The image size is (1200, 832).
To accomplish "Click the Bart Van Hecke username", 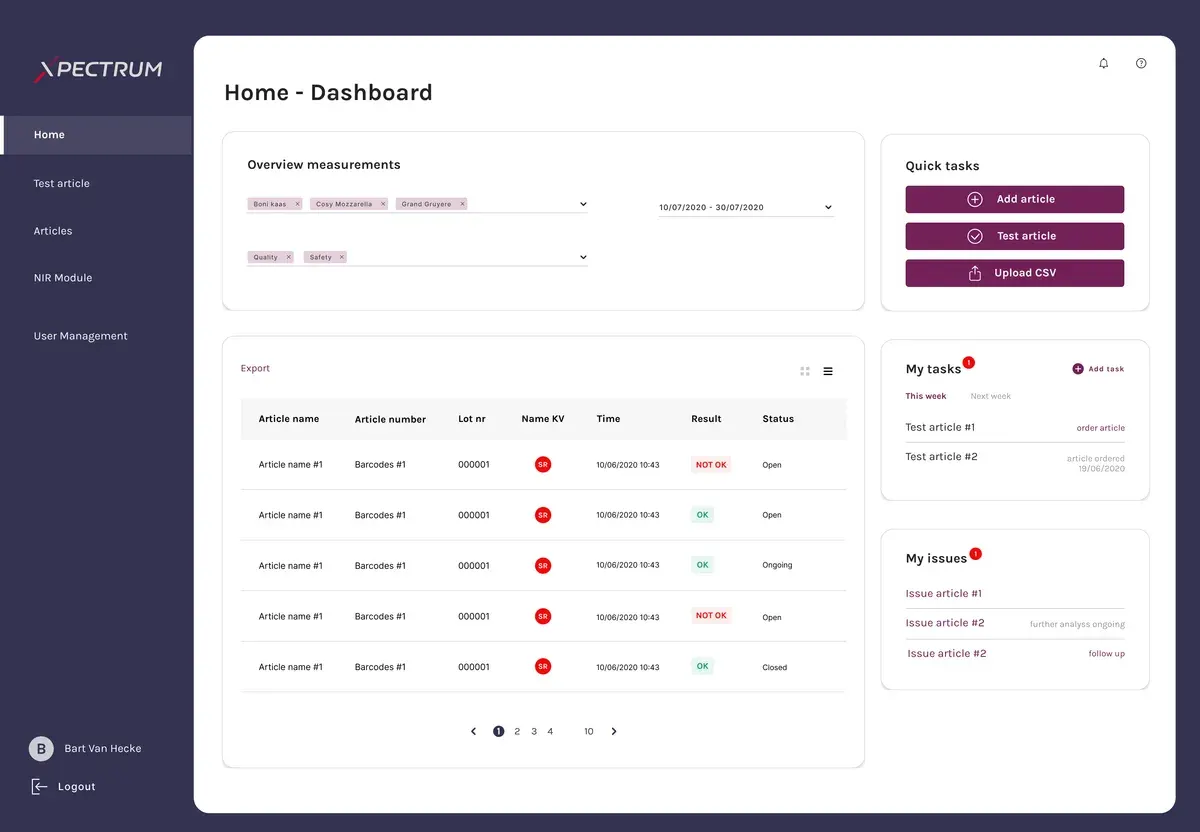I will [103, 748].
